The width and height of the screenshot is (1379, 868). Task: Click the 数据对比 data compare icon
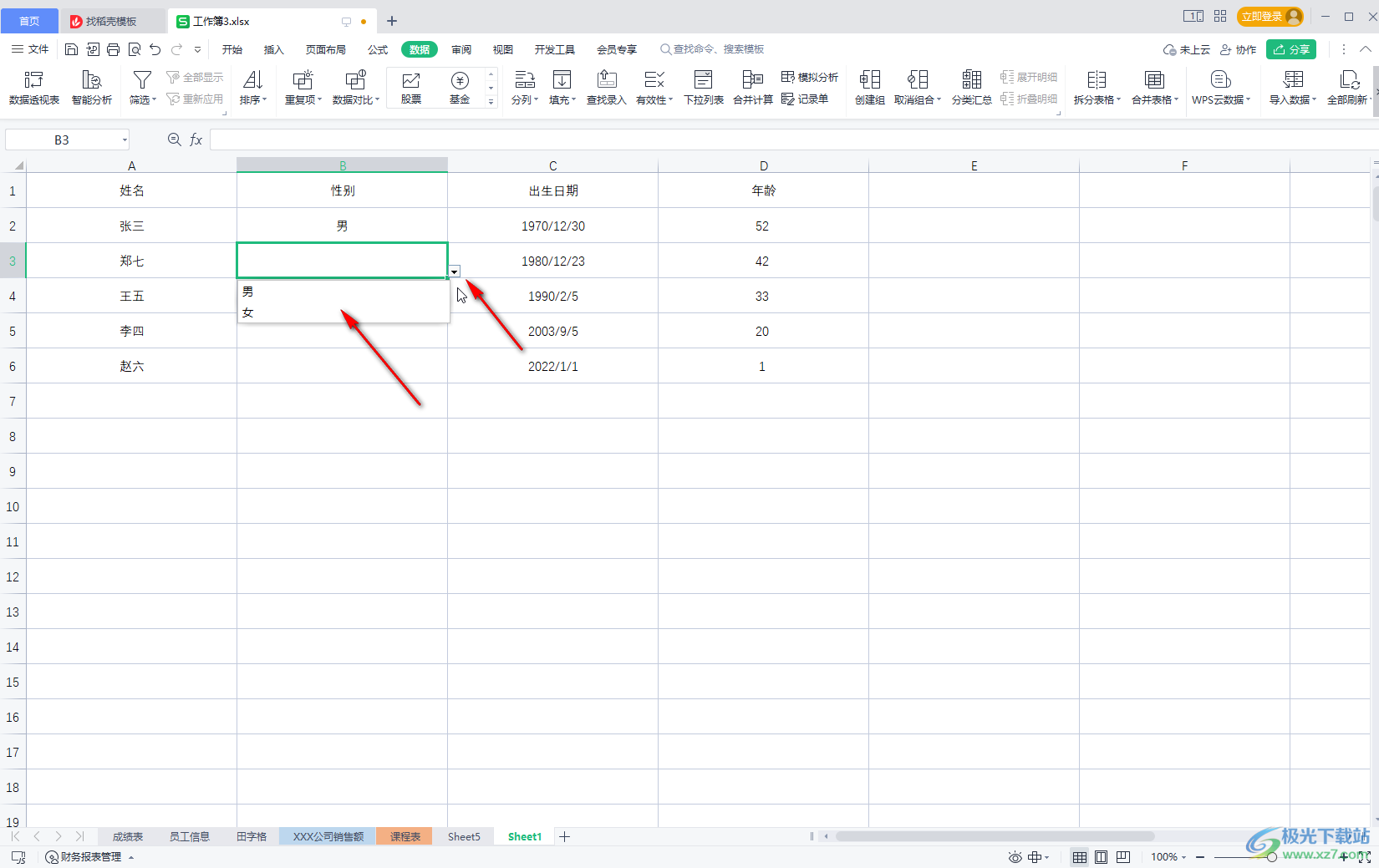coord(356,79)
